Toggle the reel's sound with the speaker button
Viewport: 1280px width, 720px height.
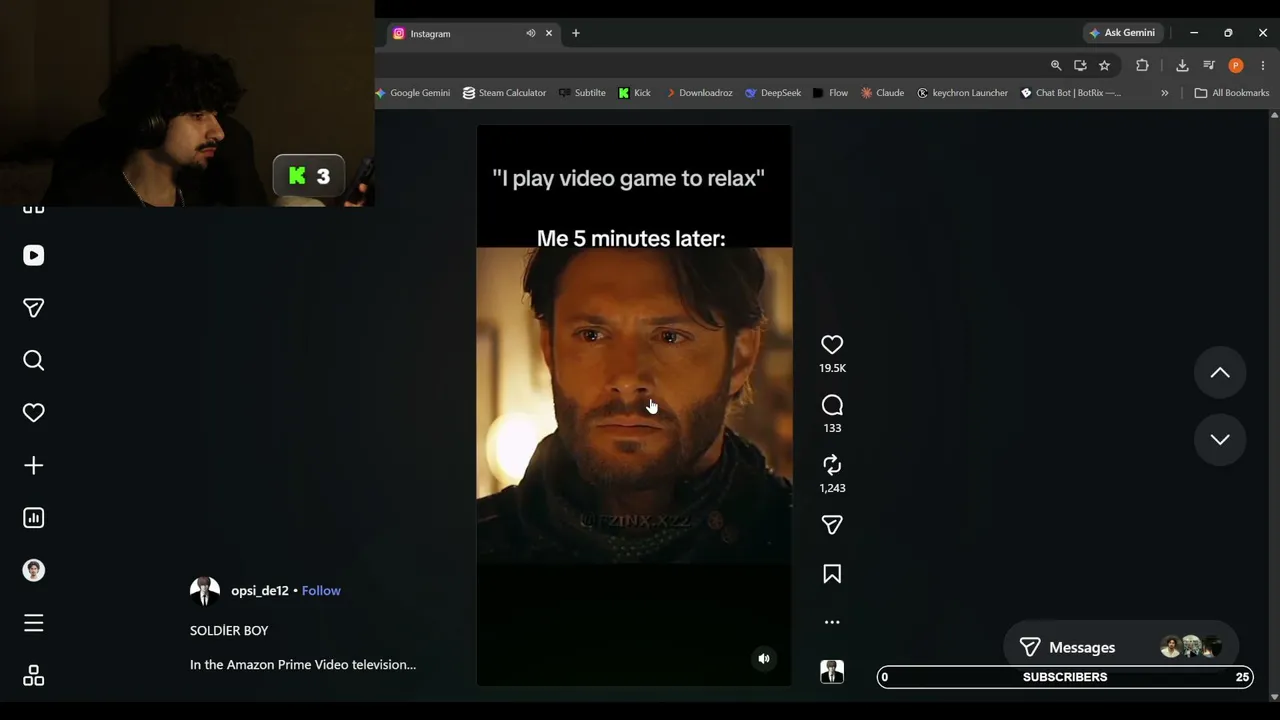[x=764, y=659]
